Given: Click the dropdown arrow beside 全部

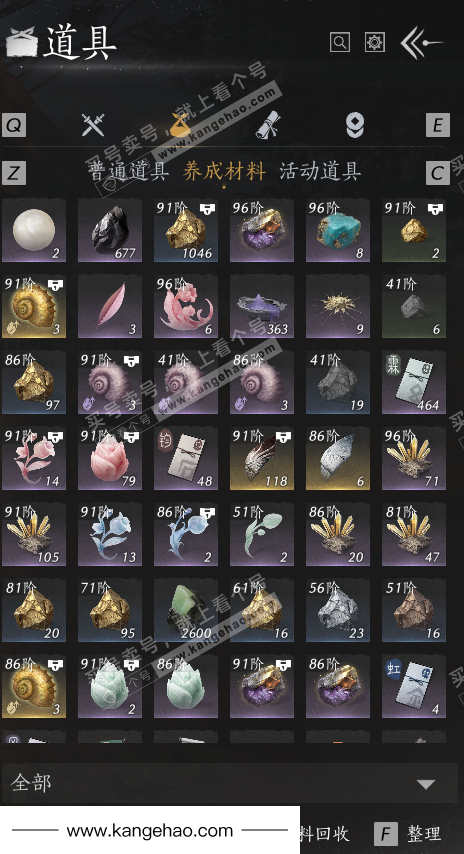Looking at the screenshot, I should (426, 784).
